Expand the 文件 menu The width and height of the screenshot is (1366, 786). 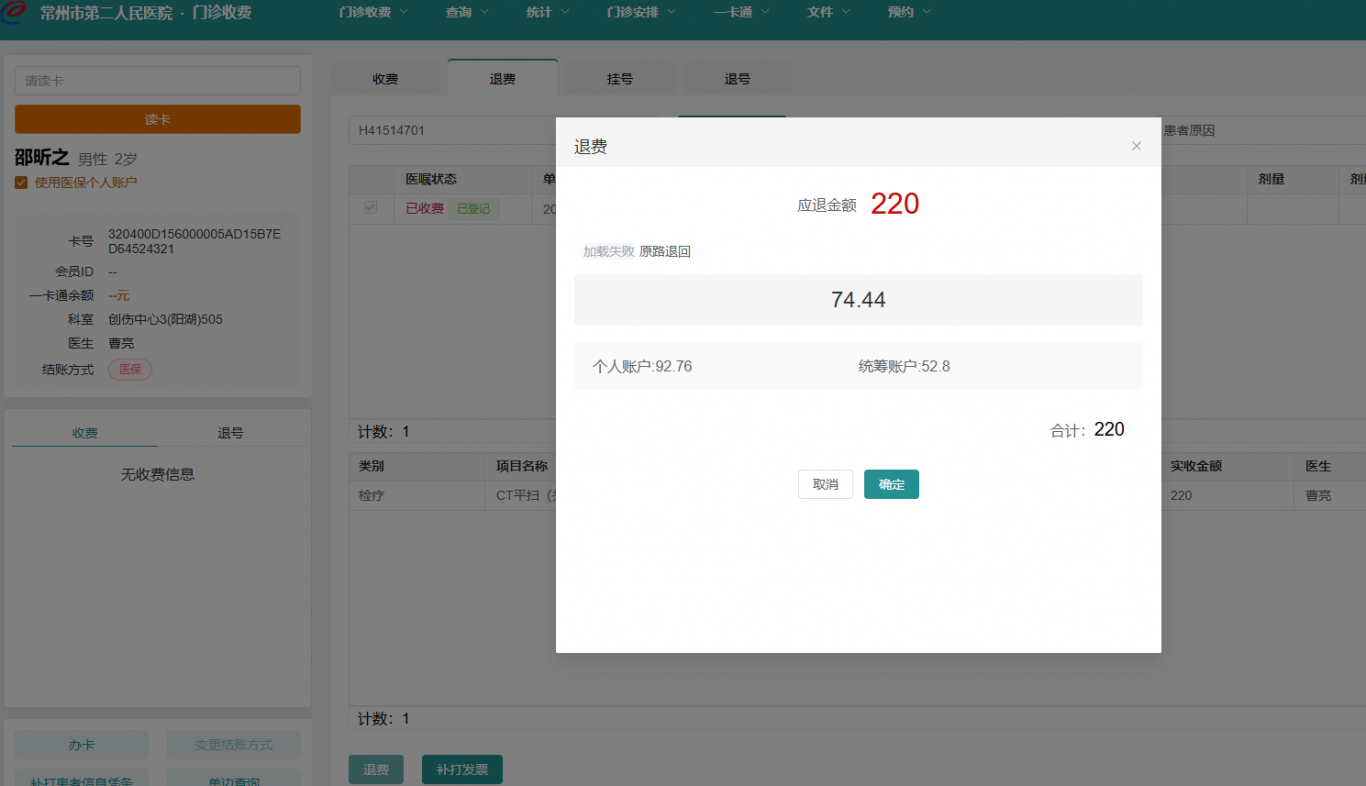point(829,13)
